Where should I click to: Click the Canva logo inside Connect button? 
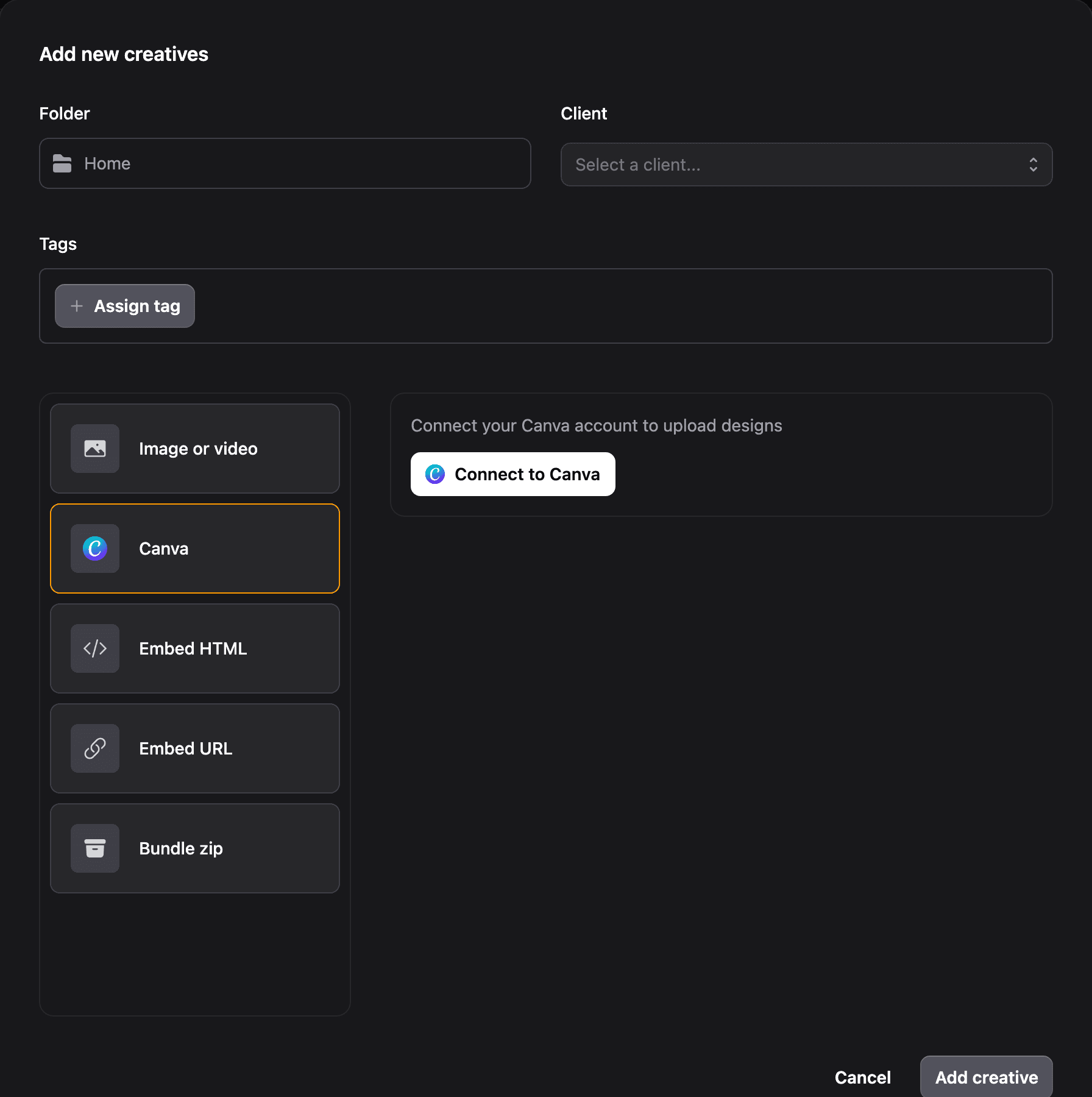tap(435, 474)
